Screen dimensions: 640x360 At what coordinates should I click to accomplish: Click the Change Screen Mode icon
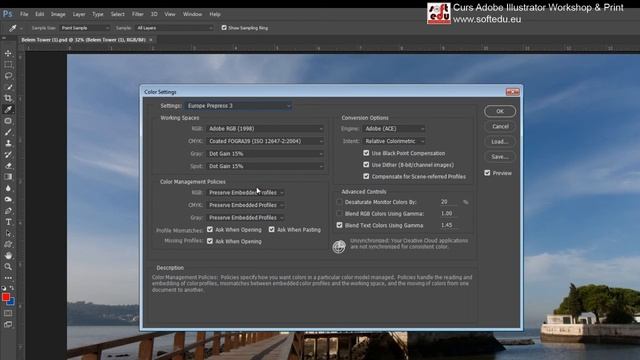tap(8, 325)
